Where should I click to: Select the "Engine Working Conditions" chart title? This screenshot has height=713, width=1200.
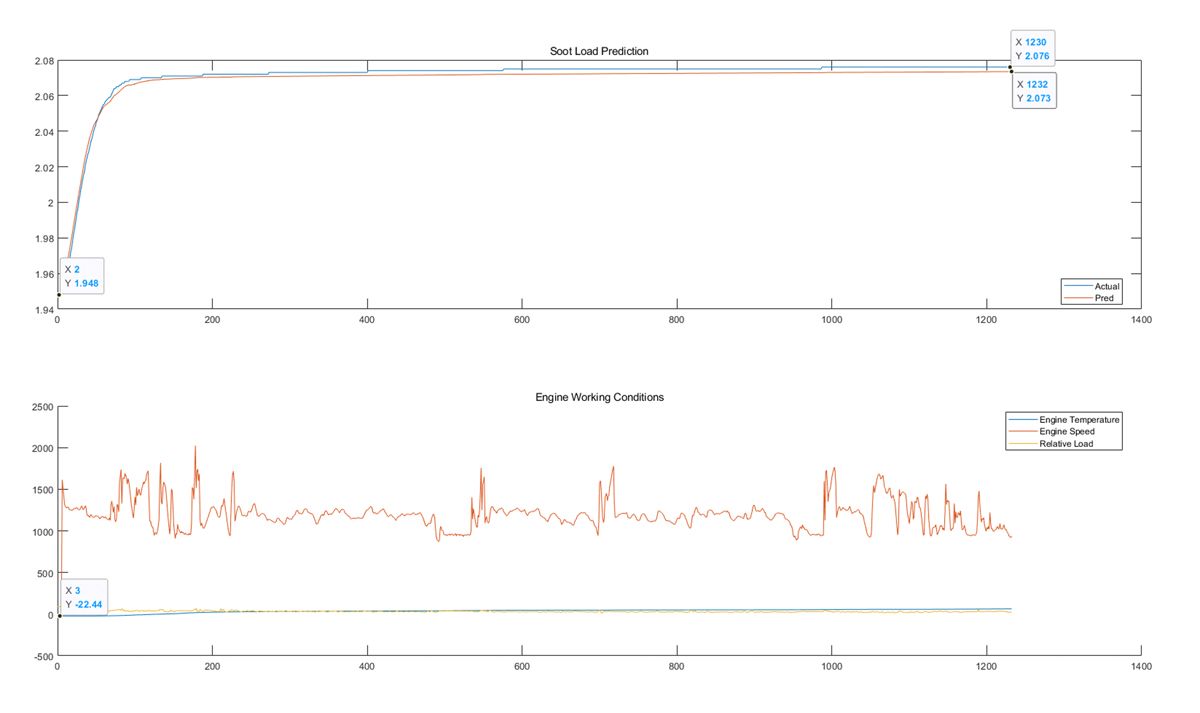(599, 397)
